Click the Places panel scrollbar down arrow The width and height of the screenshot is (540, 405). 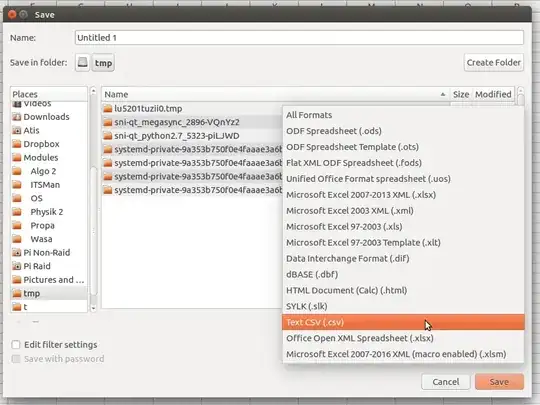(93, 308)
